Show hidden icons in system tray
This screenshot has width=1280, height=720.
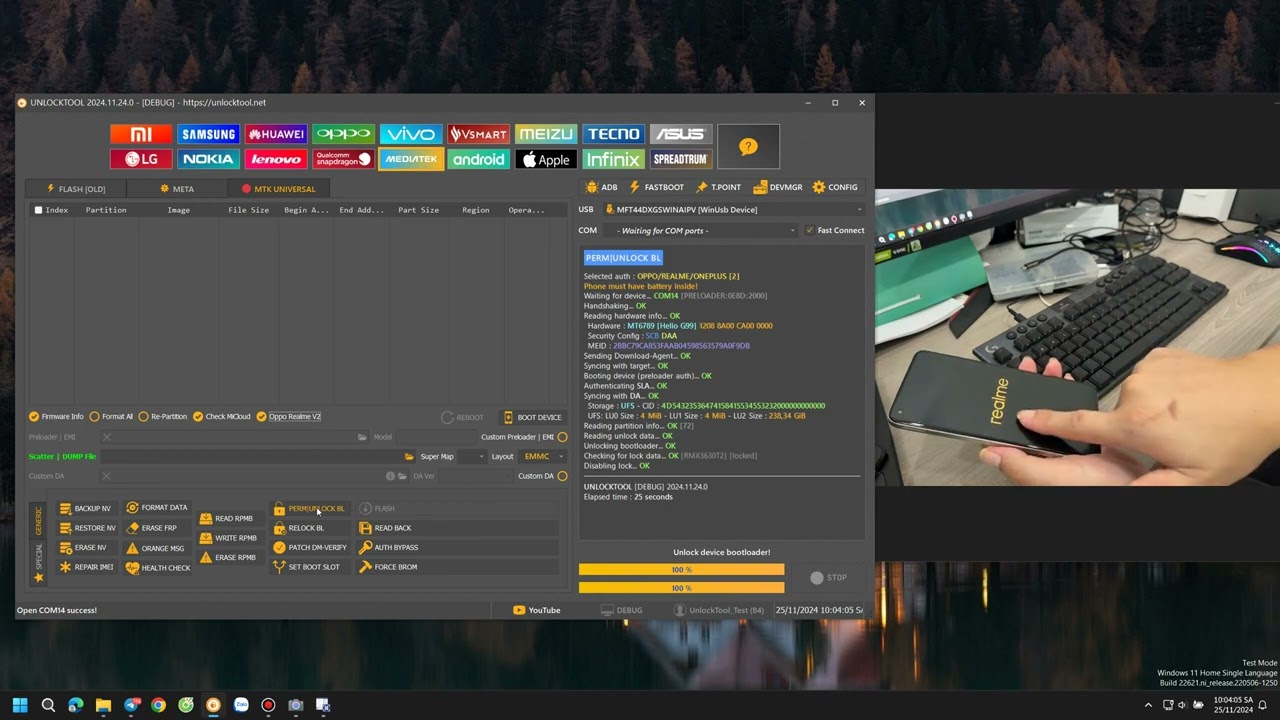pos(1148,705)
